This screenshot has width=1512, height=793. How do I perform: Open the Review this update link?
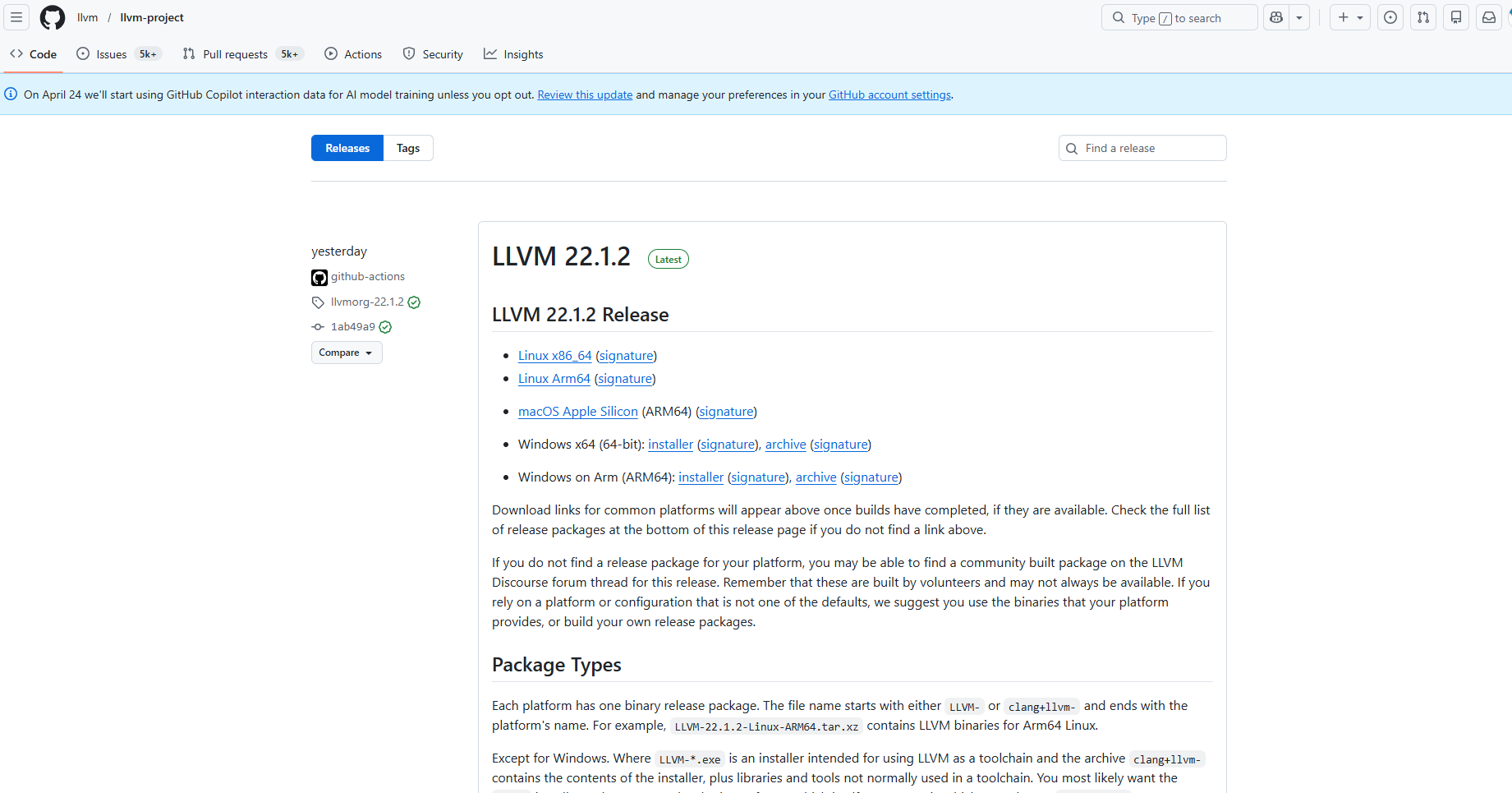coord(585,95)
